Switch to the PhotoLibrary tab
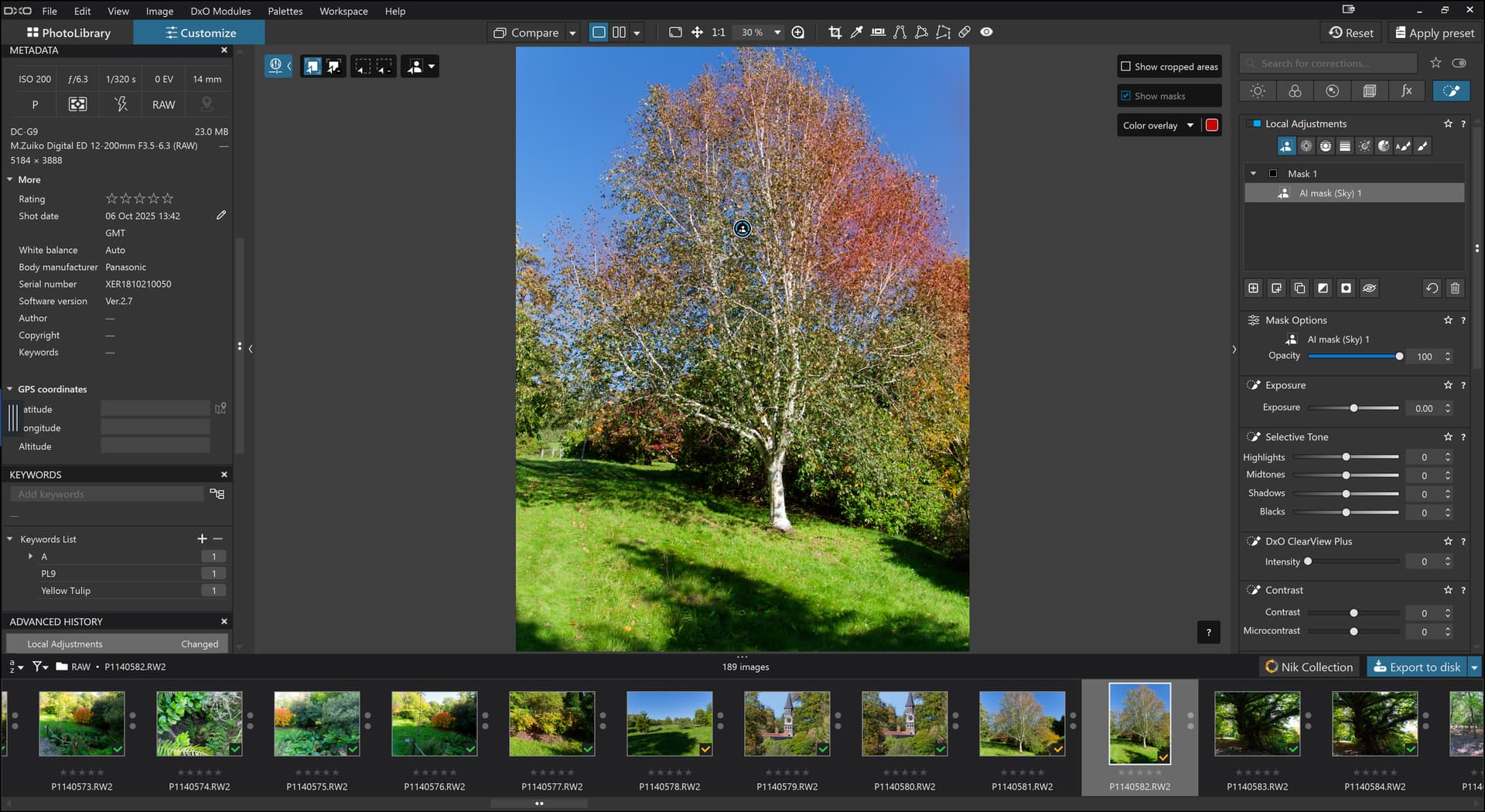1485x812 pixels. pyautogui.click(x=68, y=32)
